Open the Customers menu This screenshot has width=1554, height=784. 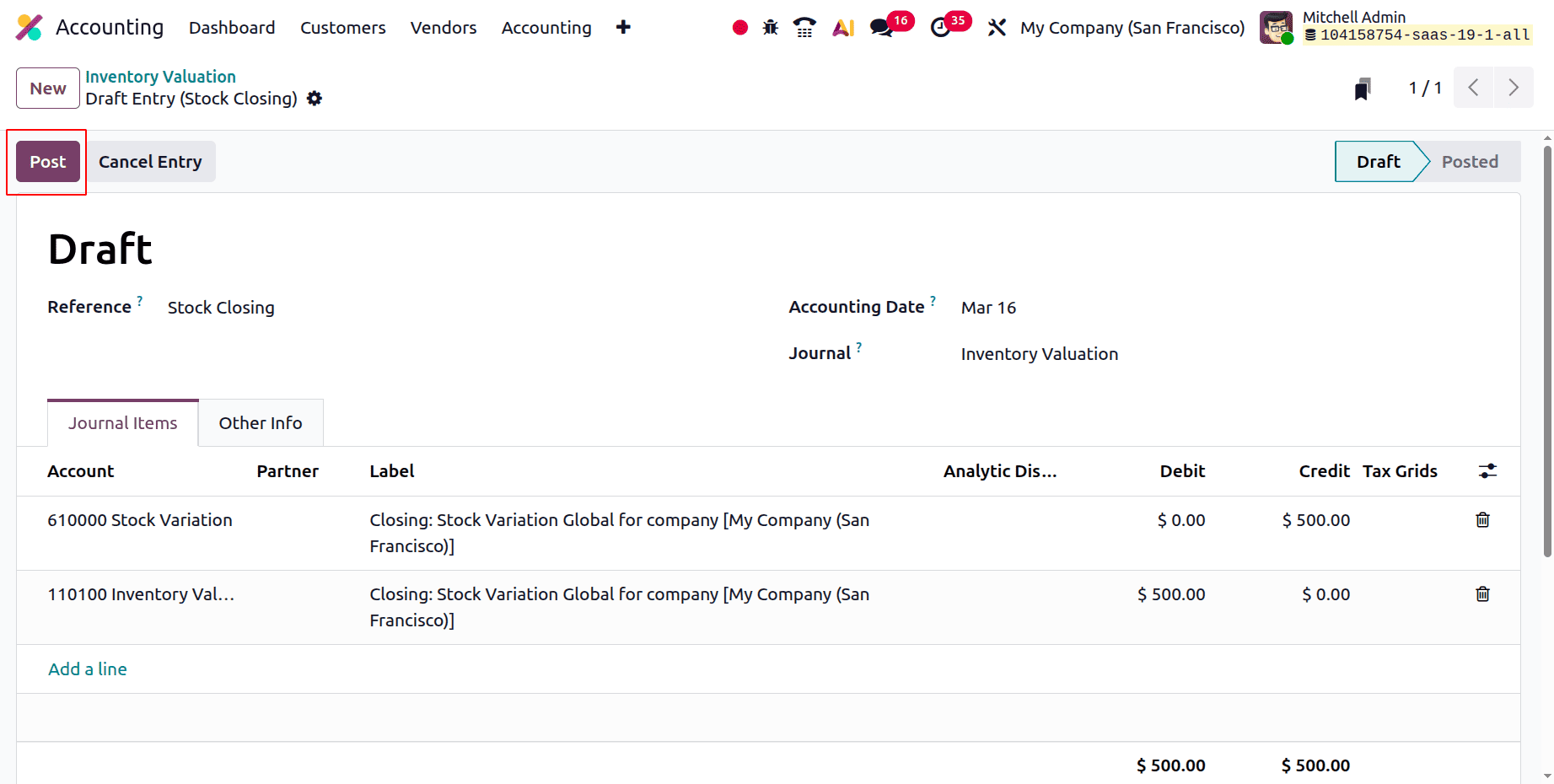pyautogui.click(x=342, y=27)
